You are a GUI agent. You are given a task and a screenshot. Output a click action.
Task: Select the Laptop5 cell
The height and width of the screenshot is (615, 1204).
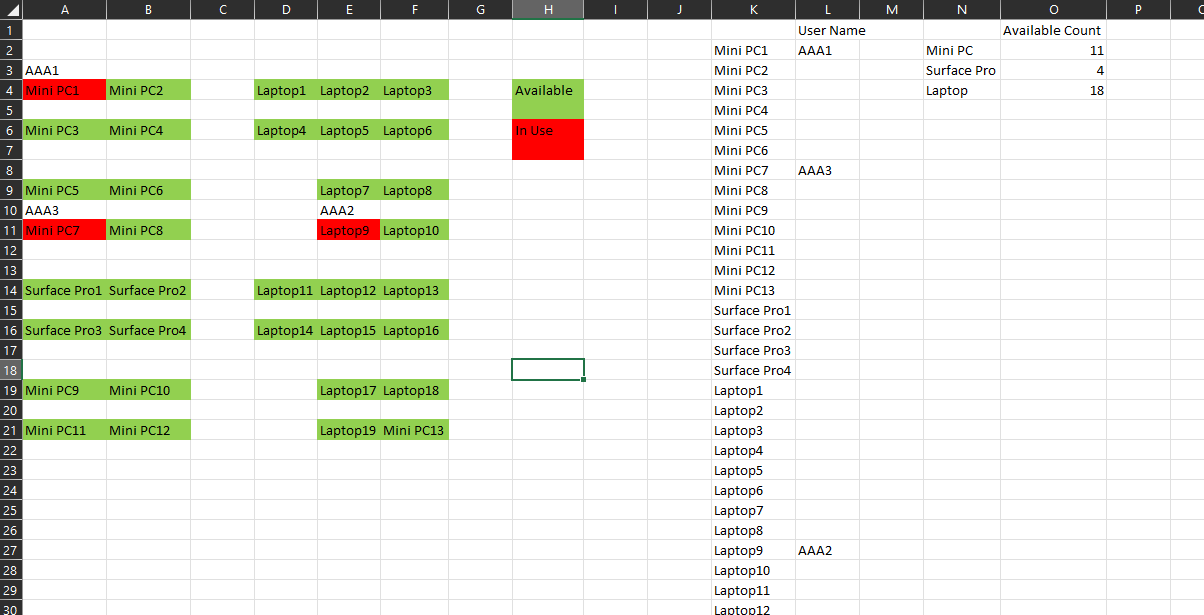pos(349,130)
